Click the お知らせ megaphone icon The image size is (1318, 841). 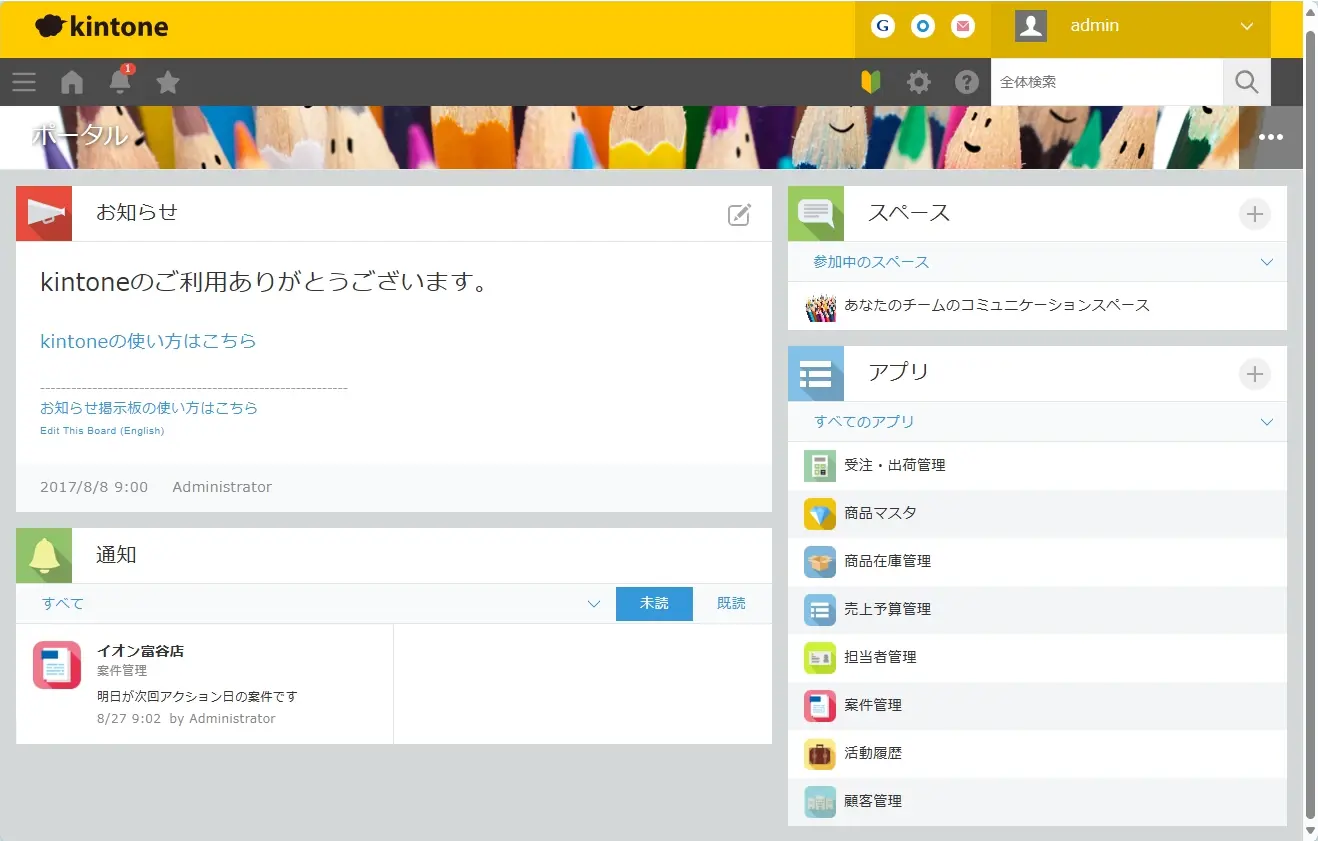[44, 214]
